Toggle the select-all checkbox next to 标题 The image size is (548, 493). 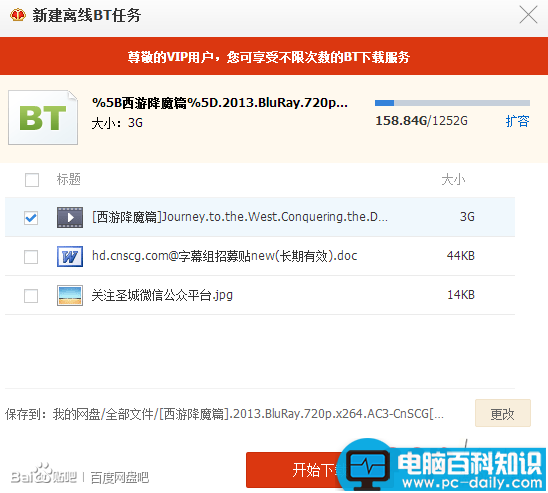(32, 180)
